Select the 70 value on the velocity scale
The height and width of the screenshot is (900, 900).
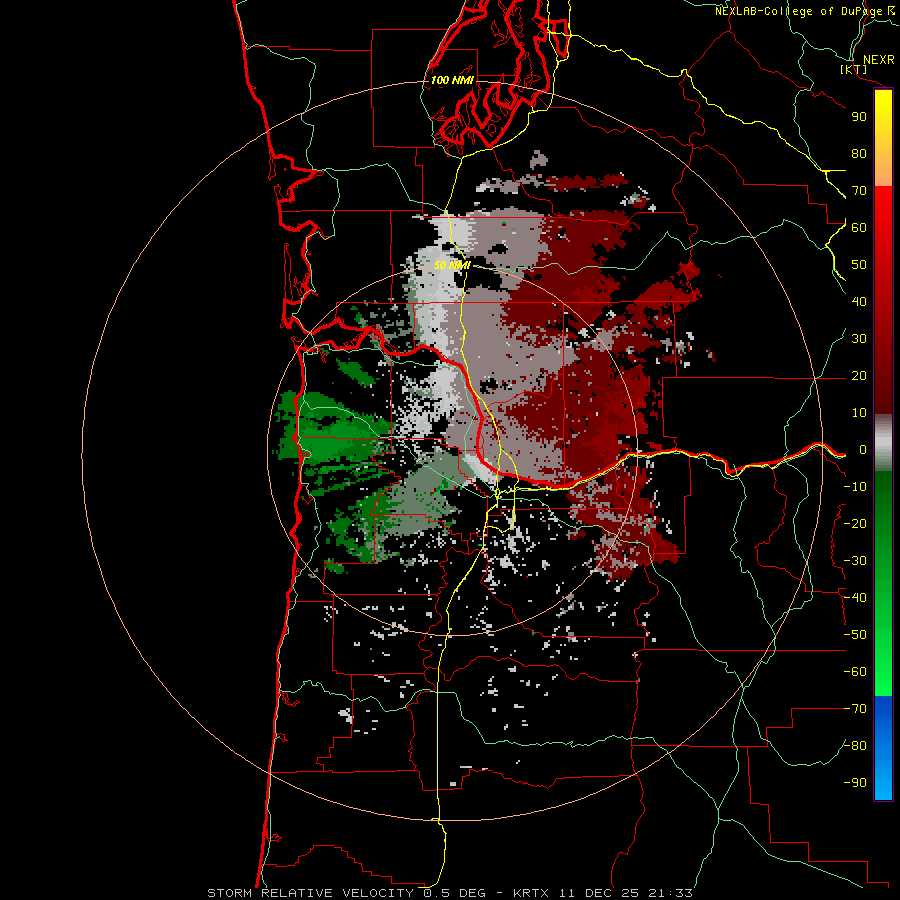859,191
